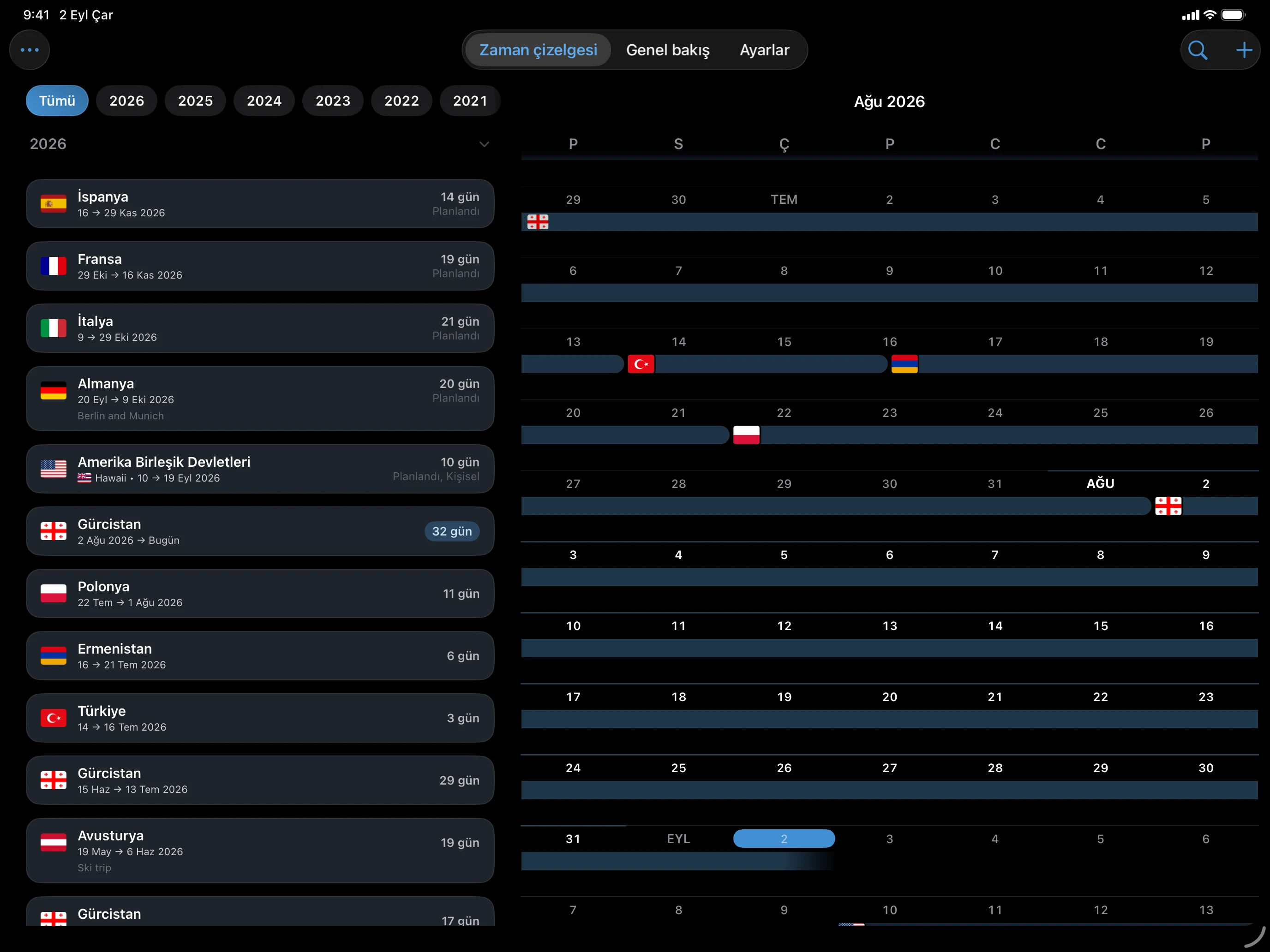Click the battery status icon

pyautogui.click(x=1233, y=15)
